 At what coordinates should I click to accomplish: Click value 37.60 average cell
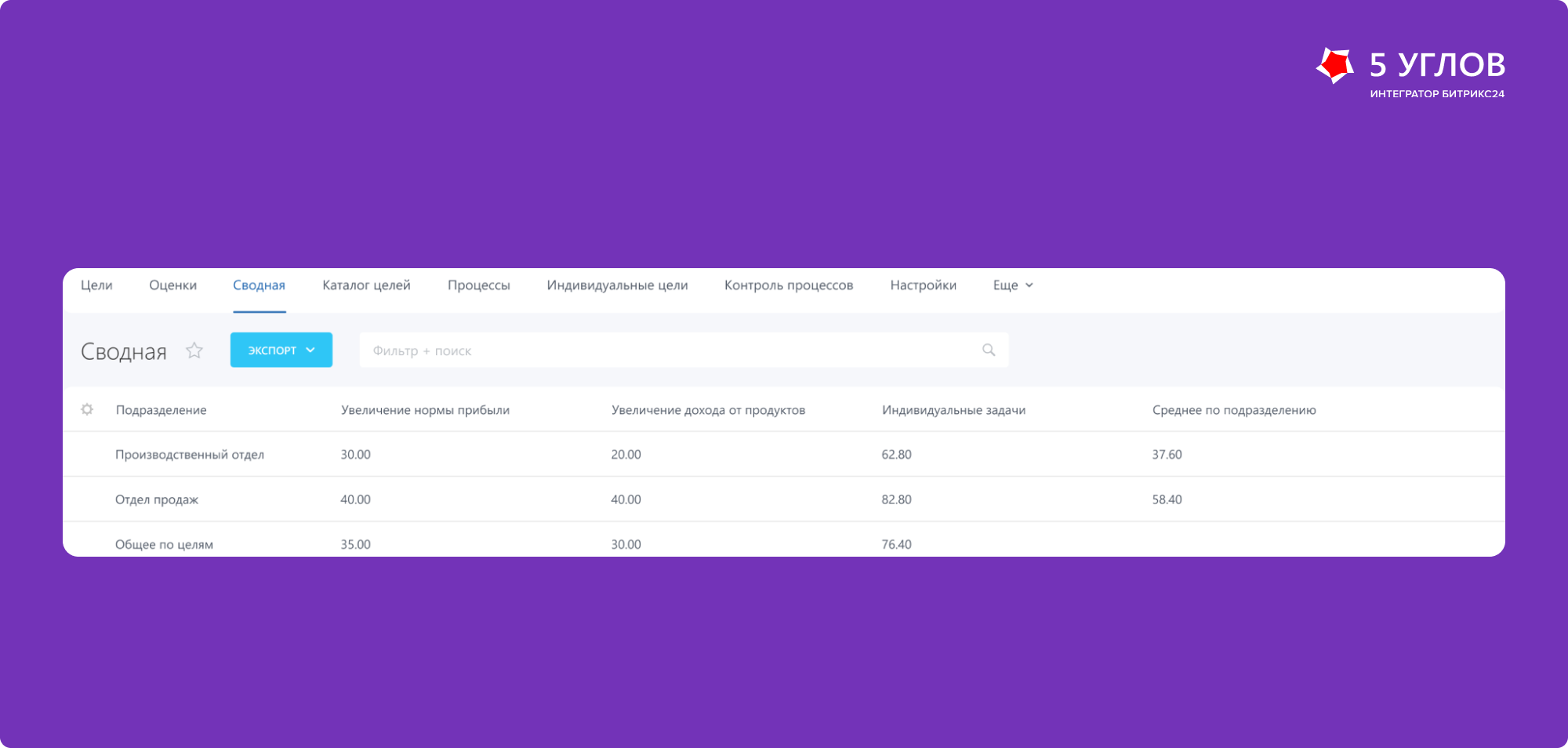tap(1167, 455)
